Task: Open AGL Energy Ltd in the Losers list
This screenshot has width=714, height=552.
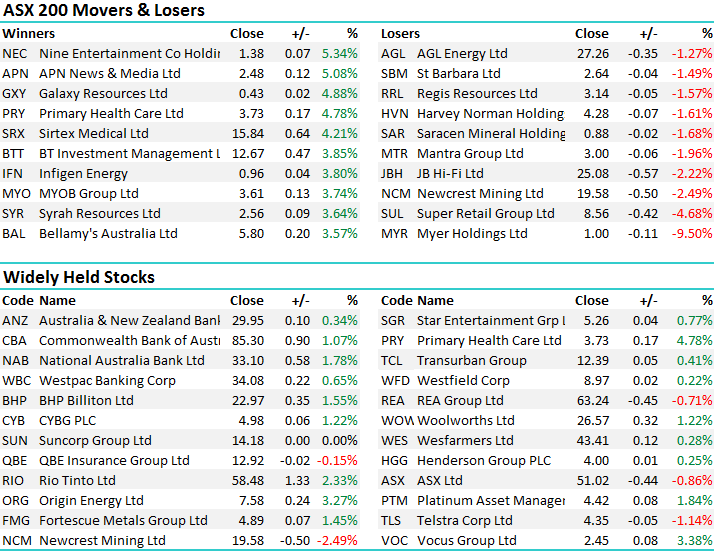Action: [x=462, y=54]
